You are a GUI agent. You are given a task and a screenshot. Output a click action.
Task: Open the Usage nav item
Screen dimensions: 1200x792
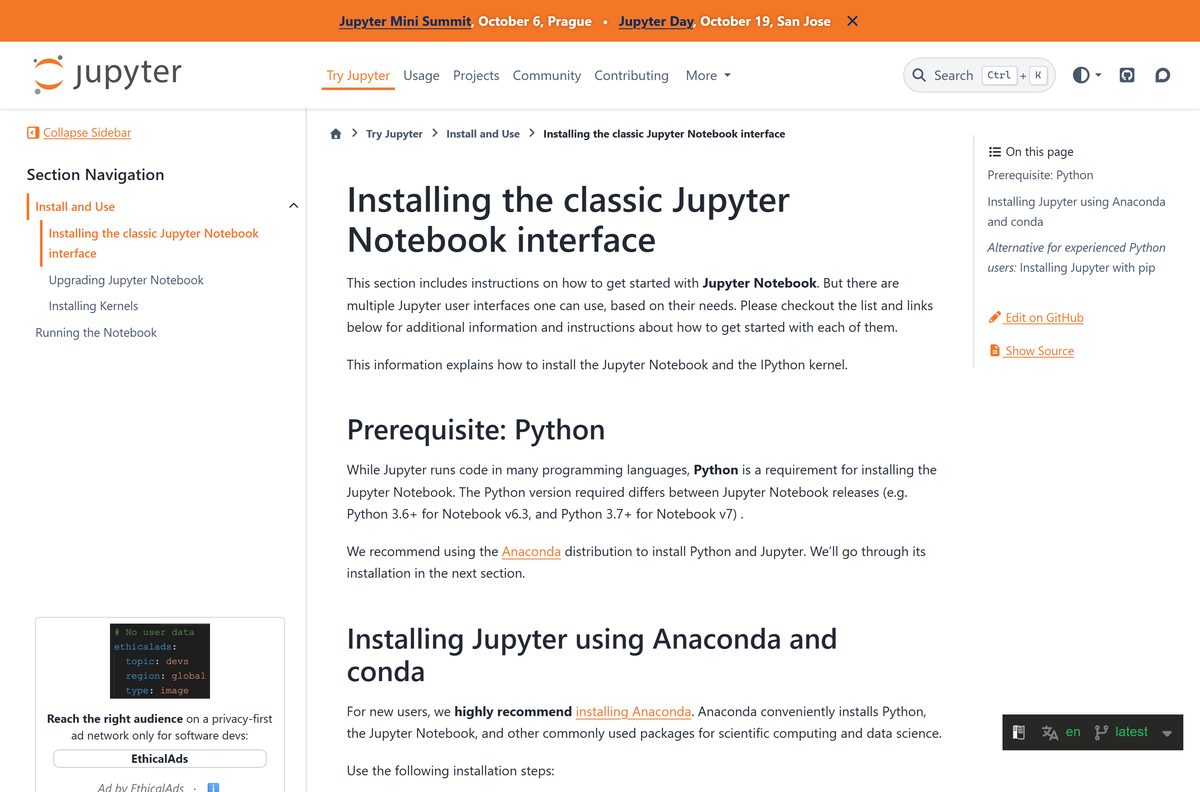421,75
